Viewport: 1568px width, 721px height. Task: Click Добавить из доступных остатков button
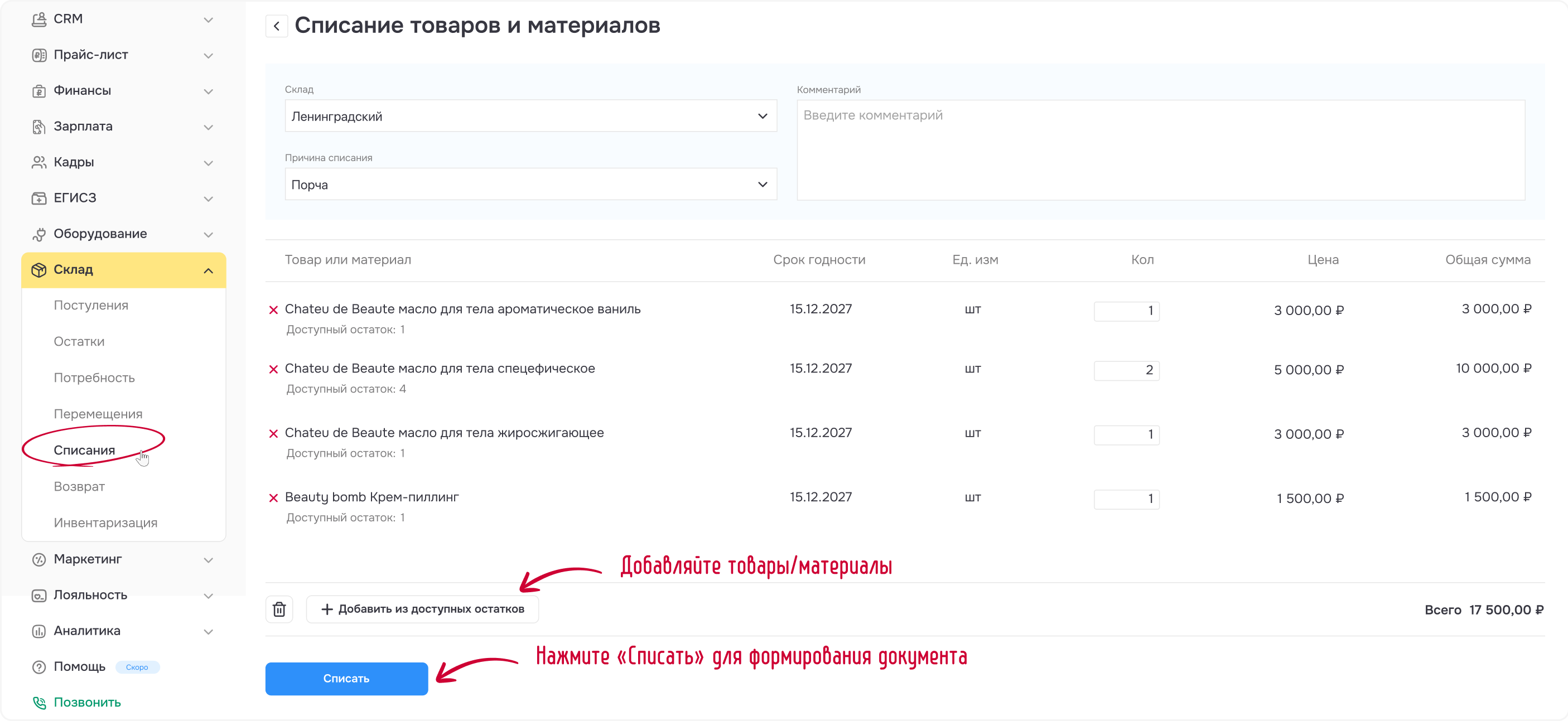coord(422,609)
